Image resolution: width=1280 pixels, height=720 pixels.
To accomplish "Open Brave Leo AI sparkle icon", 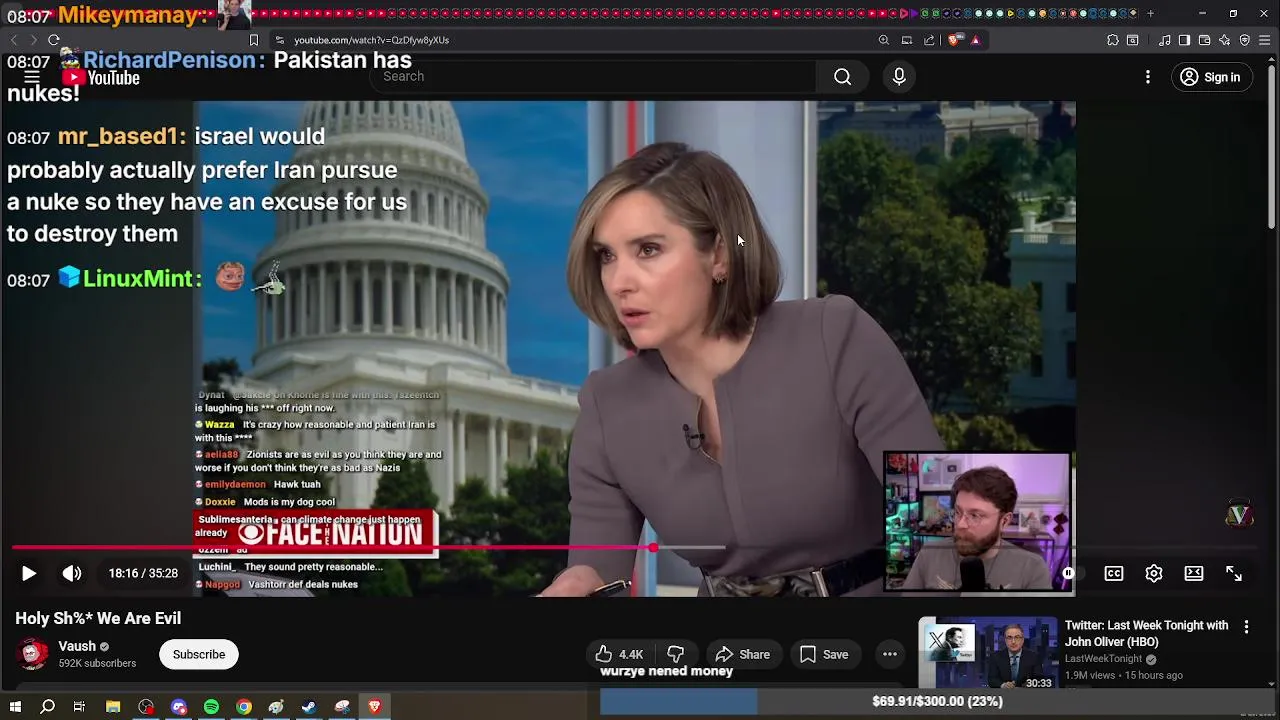I will [x=1224, y=40].
